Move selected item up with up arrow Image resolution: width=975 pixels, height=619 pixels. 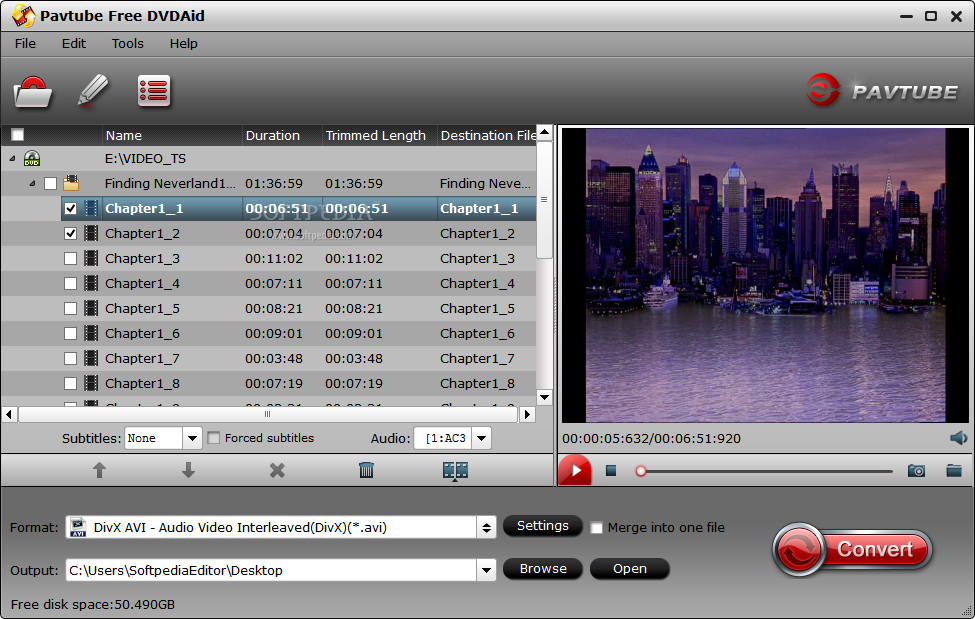click(99, 470)
